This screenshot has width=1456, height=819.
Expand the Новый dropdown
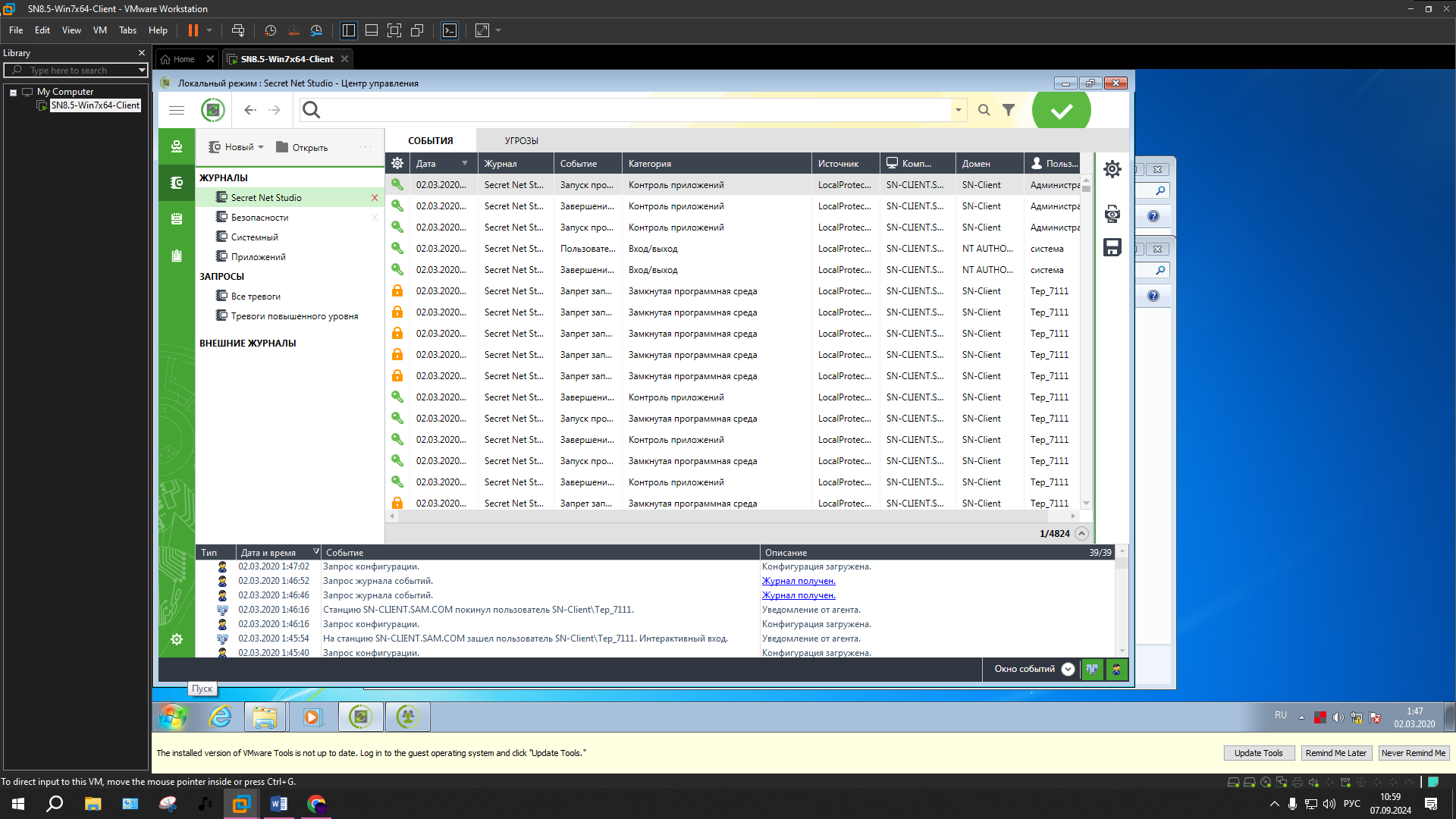coord(261,147)
